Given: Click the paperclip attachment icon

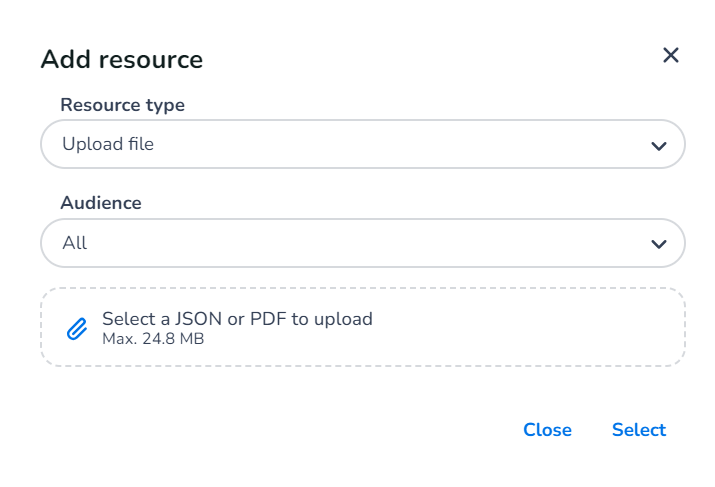Looking at the screenshot, I should click(x=77, y=329).
